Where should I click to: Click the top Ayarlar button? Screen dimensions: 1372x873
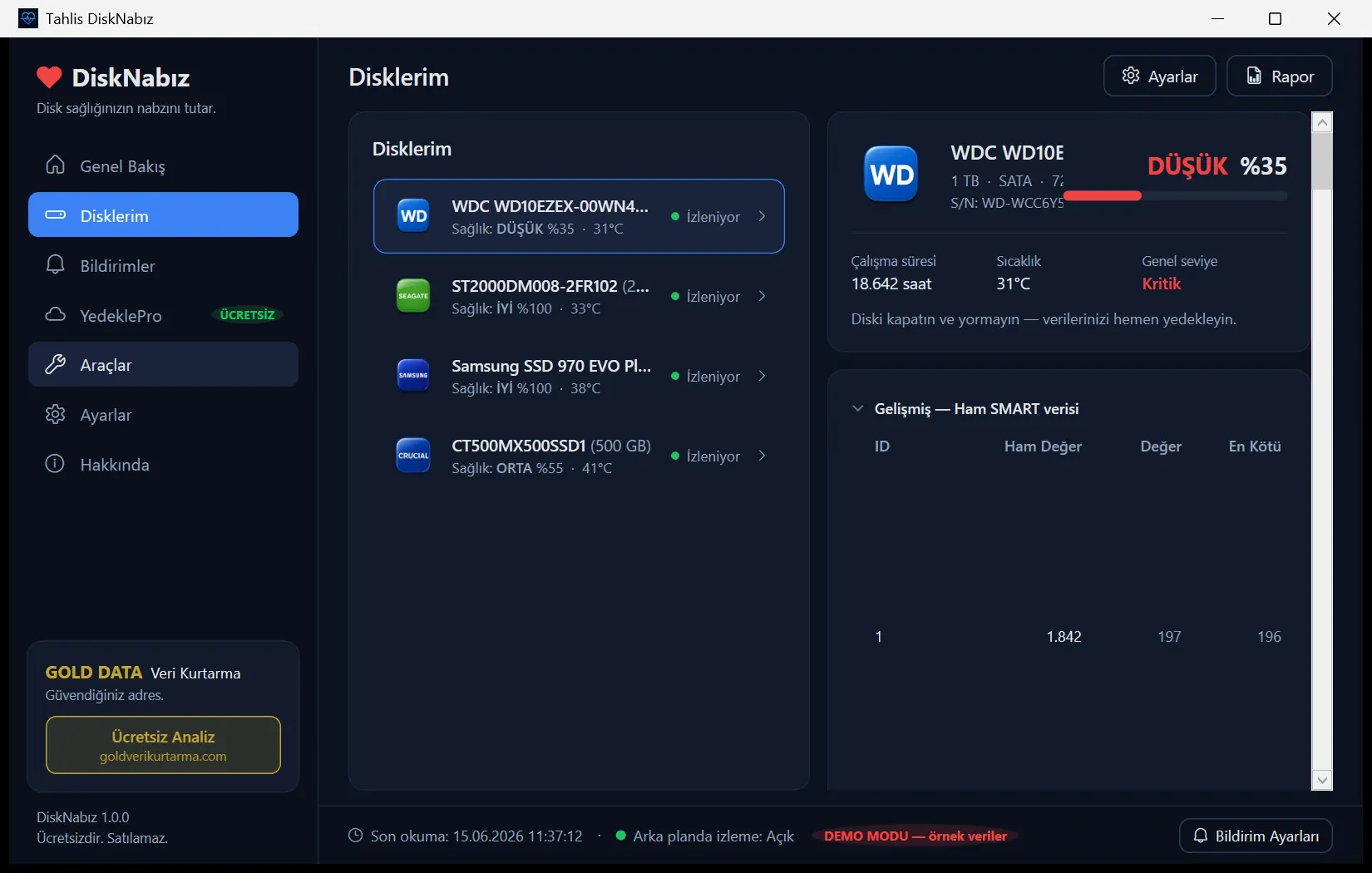coord(1160,76)
